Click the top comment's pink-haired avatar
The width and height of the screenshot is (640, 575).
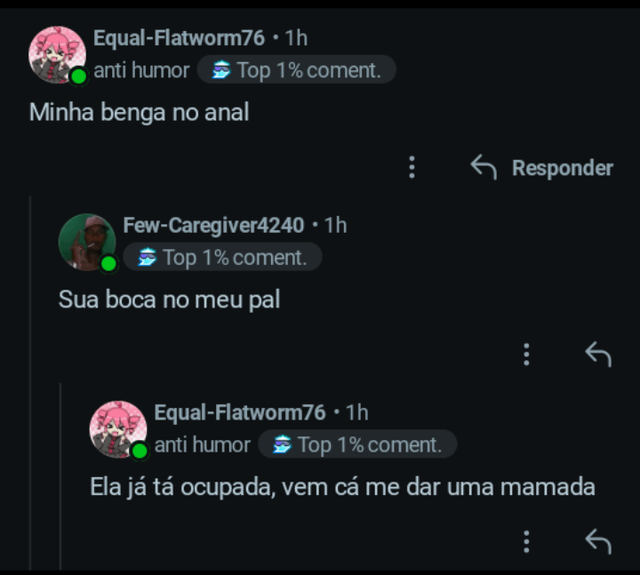click(56, 54)
